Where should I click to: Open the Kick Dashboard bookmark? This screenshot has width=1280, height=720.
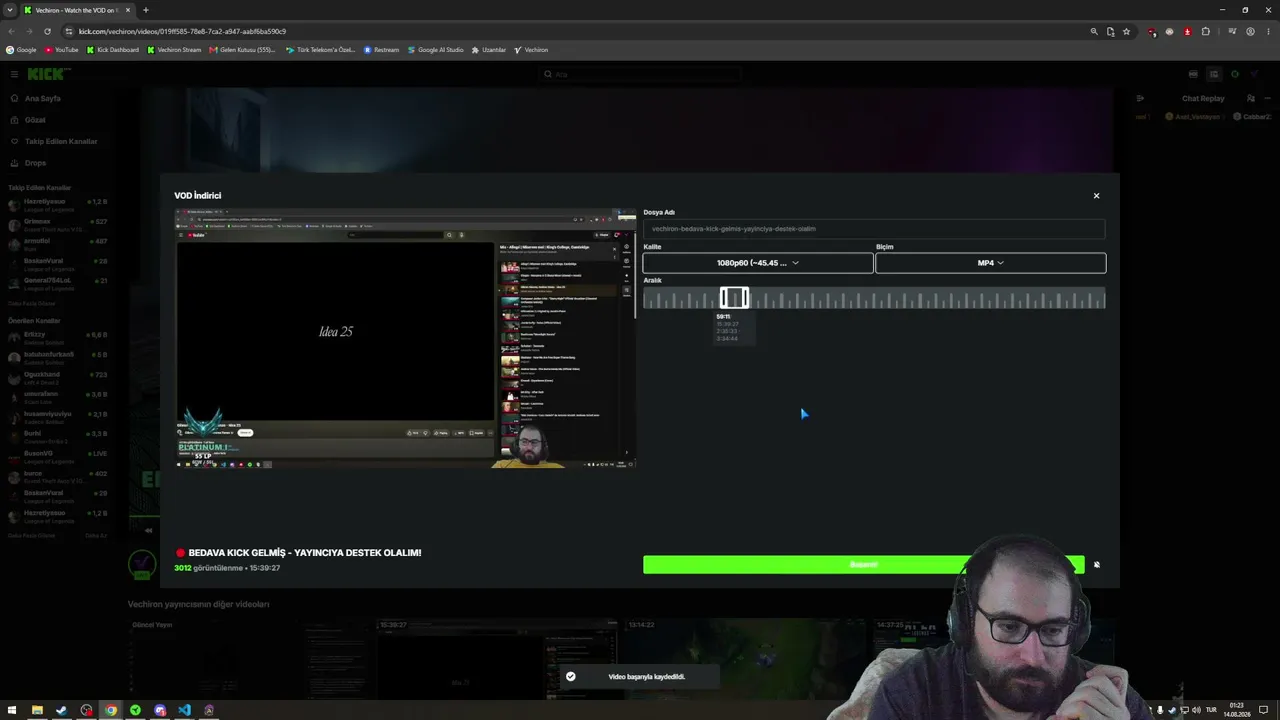coord(113,50)
